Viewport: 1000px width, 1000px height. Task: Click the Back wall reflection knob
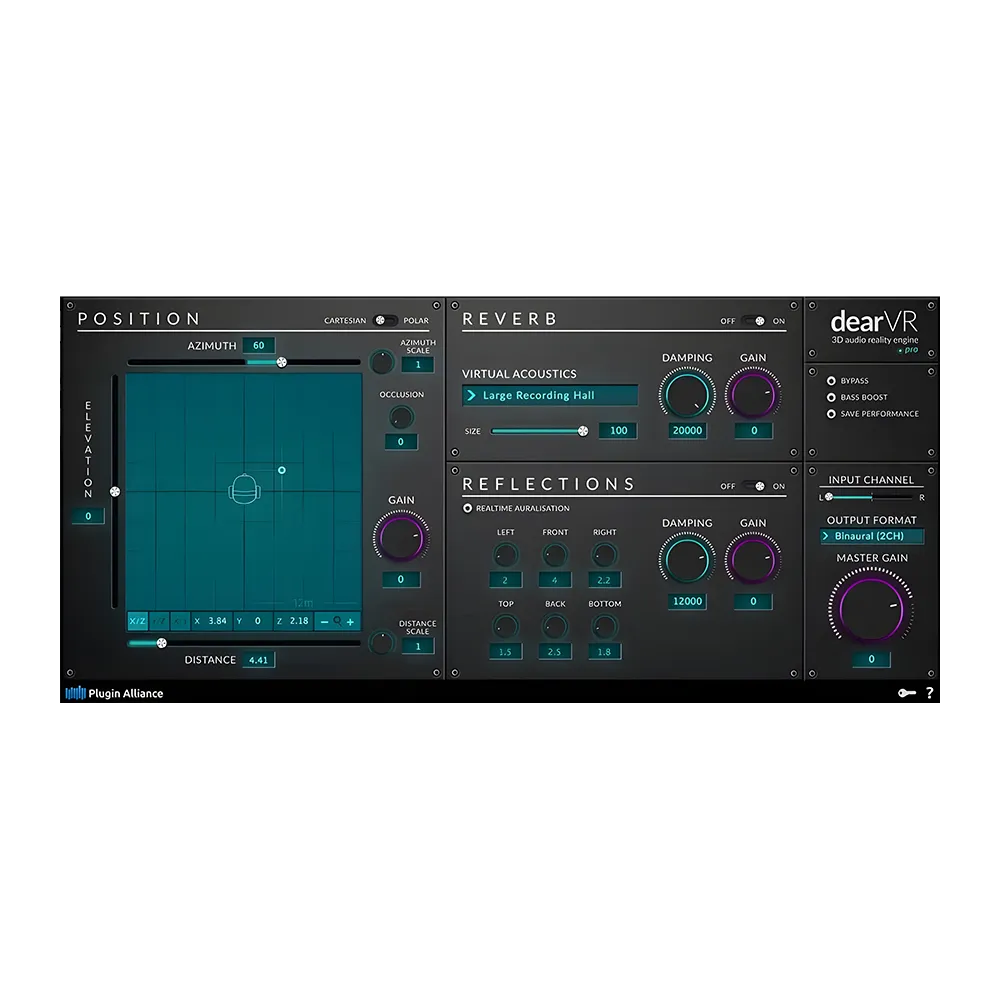(555, 627)
